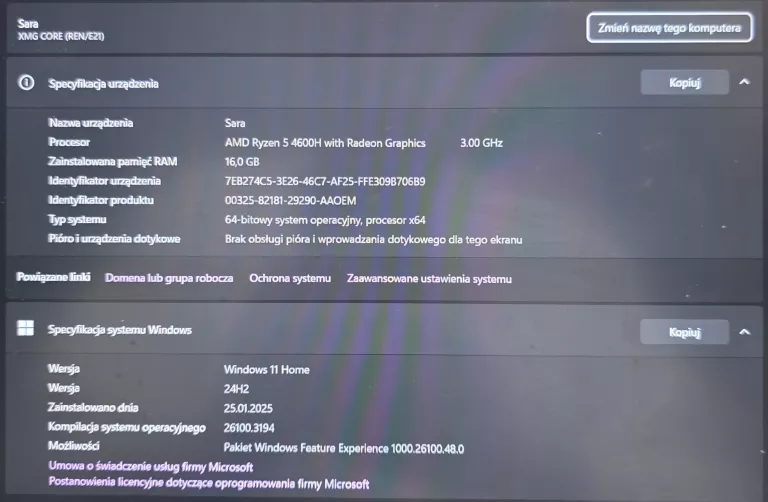The width and height of the screenshot is (768, 502).
Task: Click the 'Zainstalowana pamięć RAM' label
Action: 113,162
